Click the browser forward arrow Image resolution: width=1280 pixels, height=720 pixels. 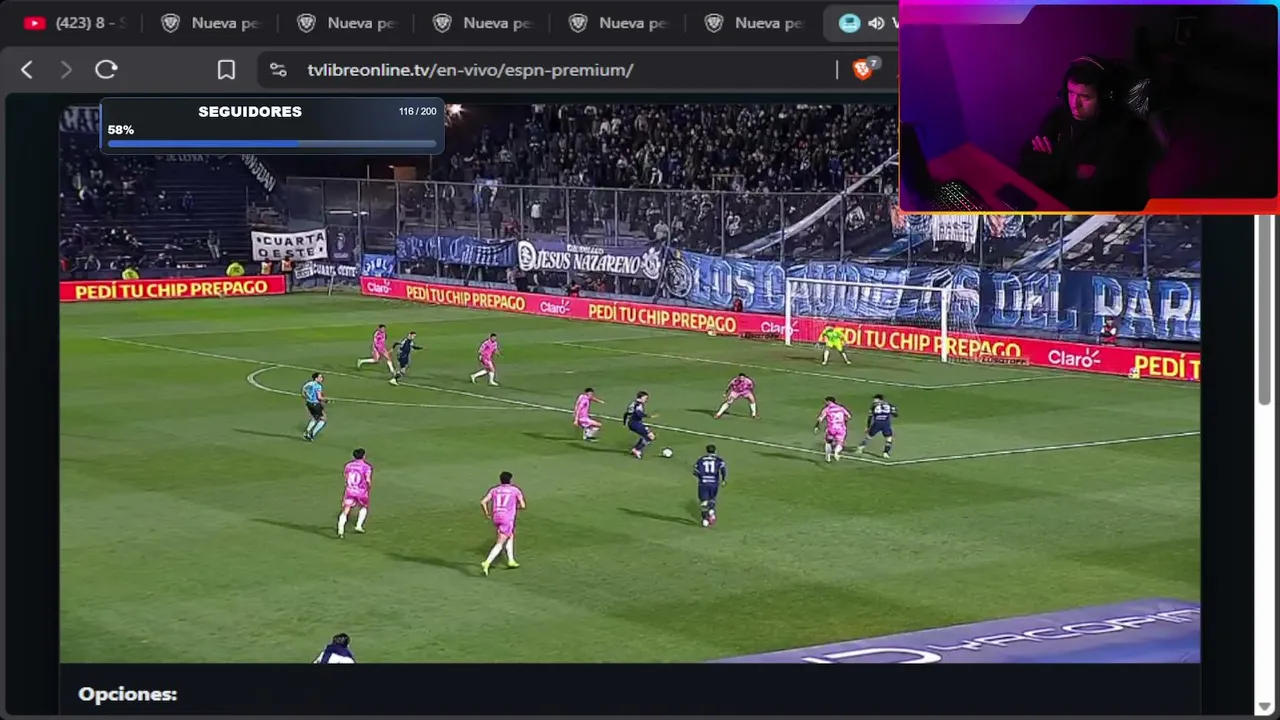(66, 70)
